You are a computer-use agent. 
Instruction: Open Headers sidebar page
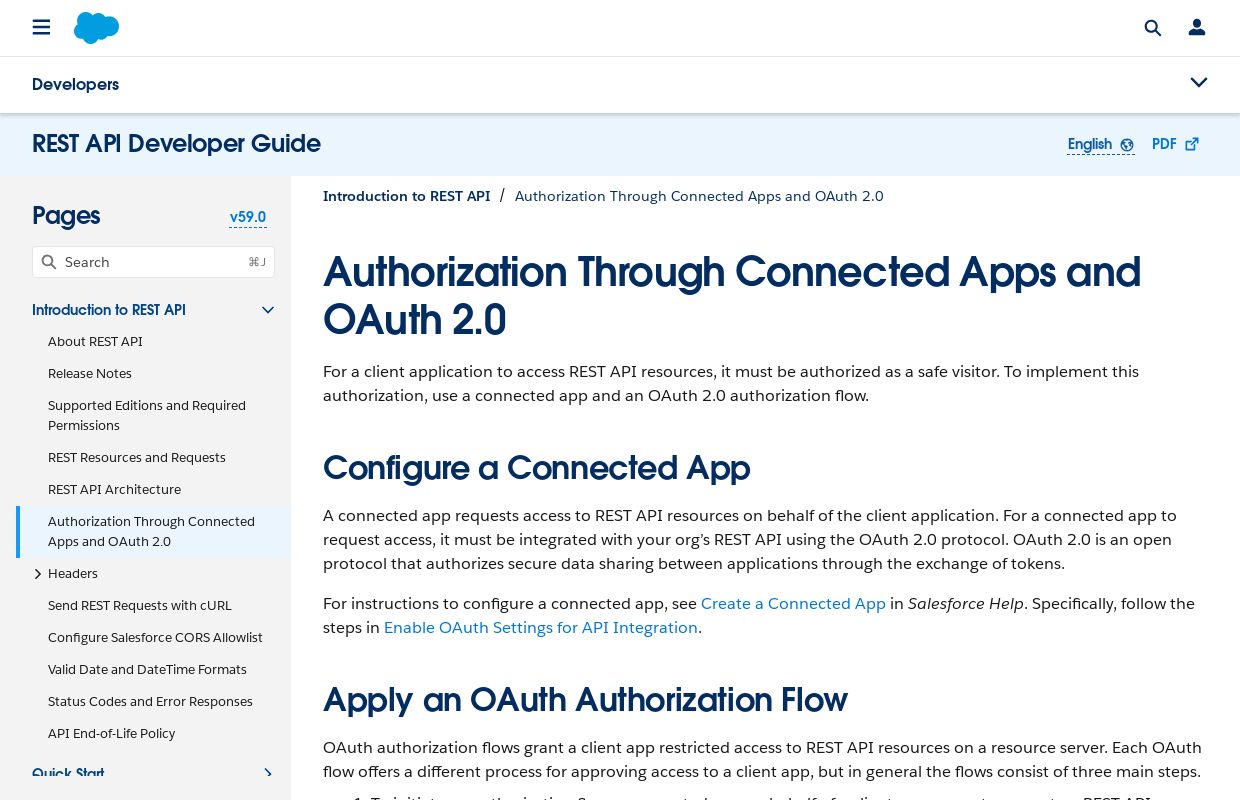click(x=73, y=574)
